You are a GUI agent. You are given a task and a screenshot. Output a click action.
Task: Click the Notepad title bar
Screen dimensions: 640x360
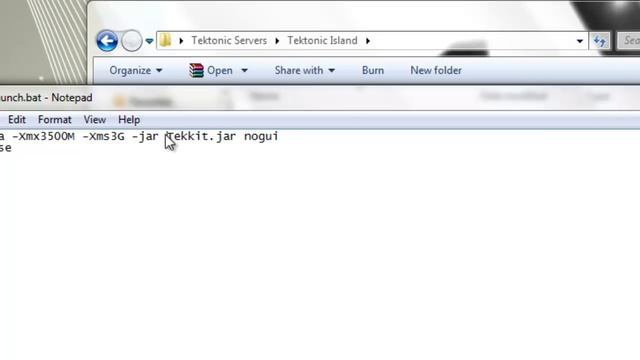(x=320, y=98)
